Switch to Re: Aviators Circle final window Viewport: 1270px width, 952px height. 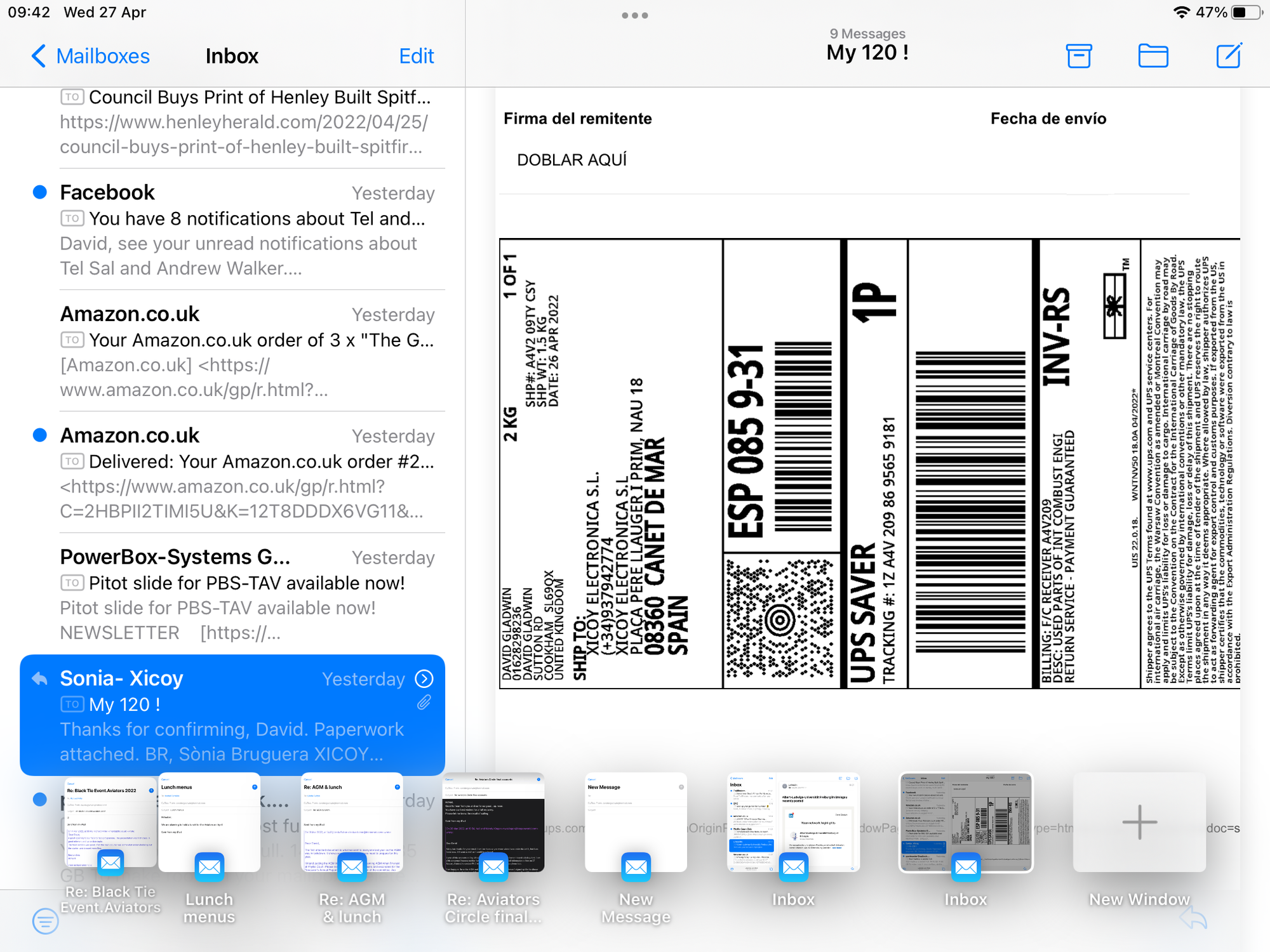tap(493, 823)
